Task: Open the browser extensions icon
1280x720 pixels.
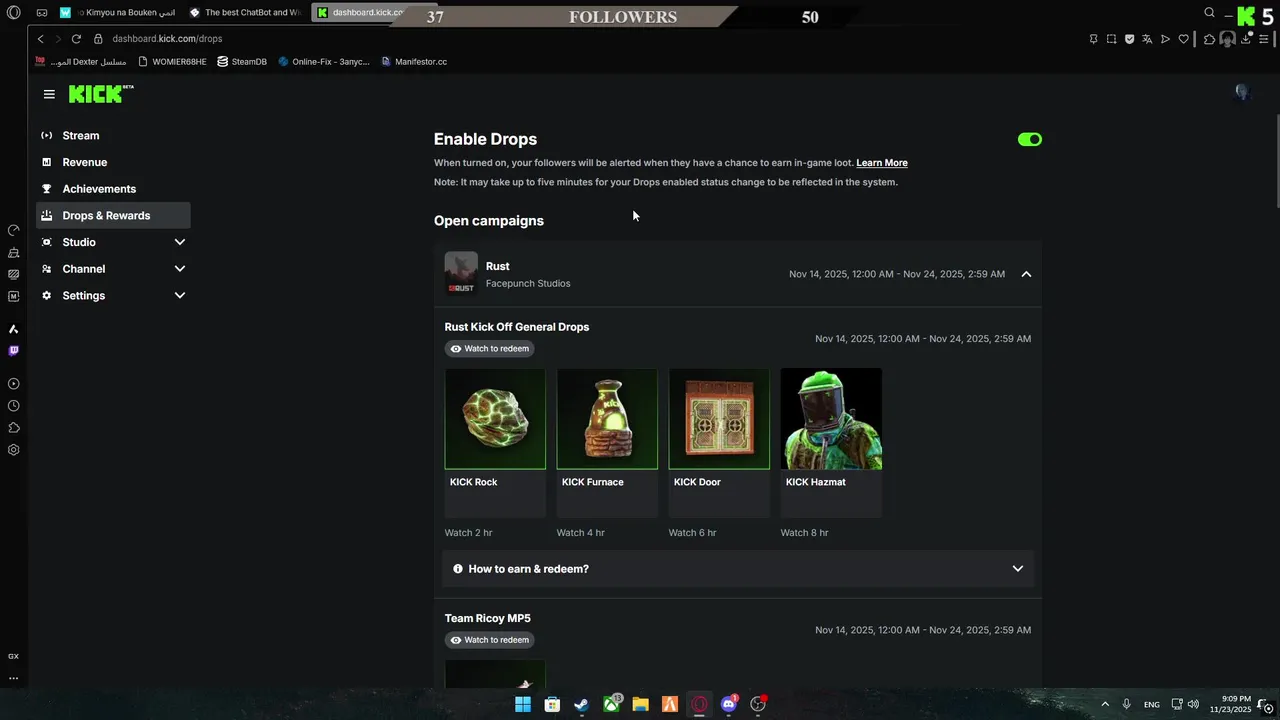Action: coord(1209,39)
